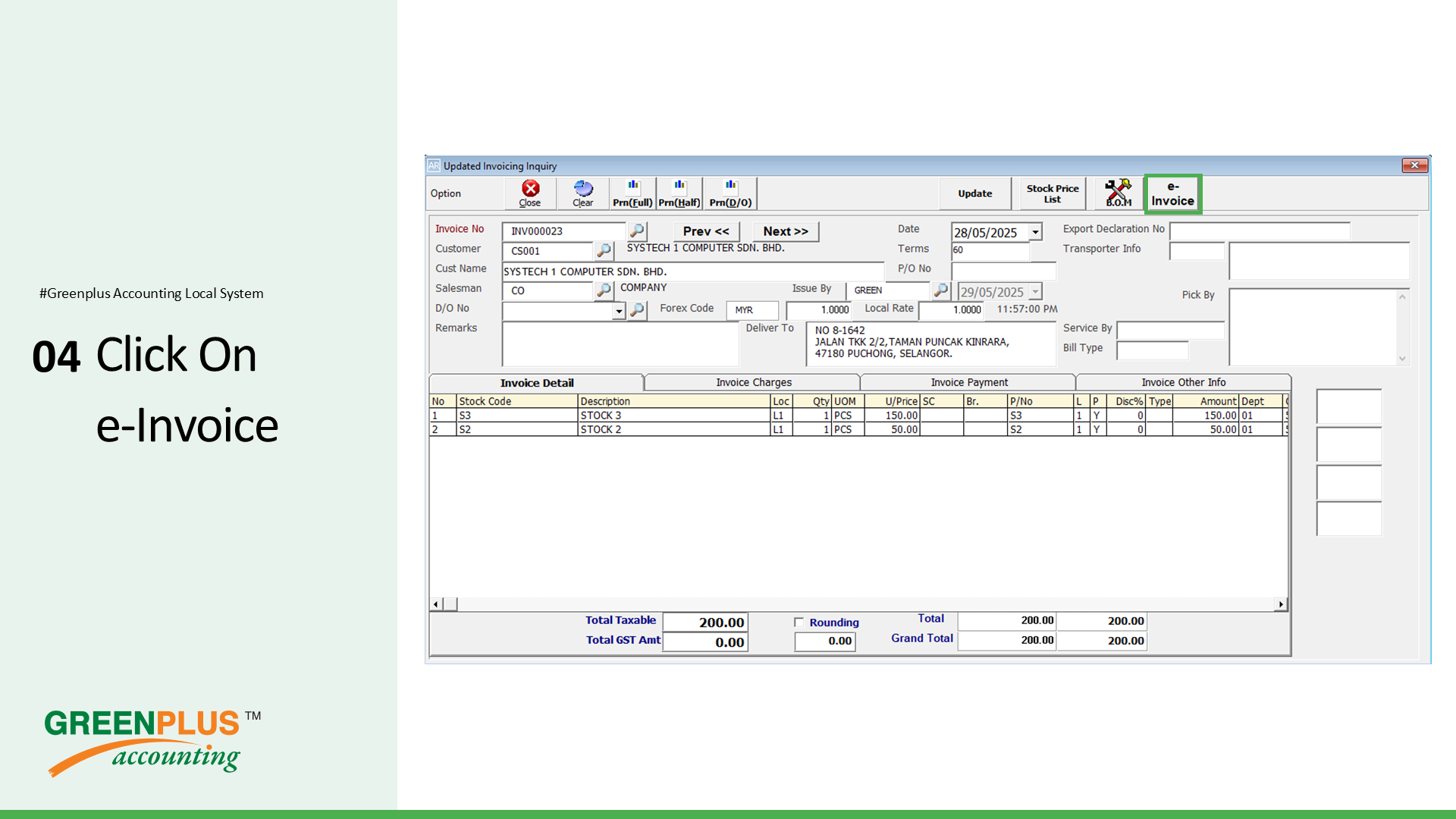Image resolution: width=1456 pixels, height=819 pixels.
Task: Click the Salesman field CO
Action: 548,290
